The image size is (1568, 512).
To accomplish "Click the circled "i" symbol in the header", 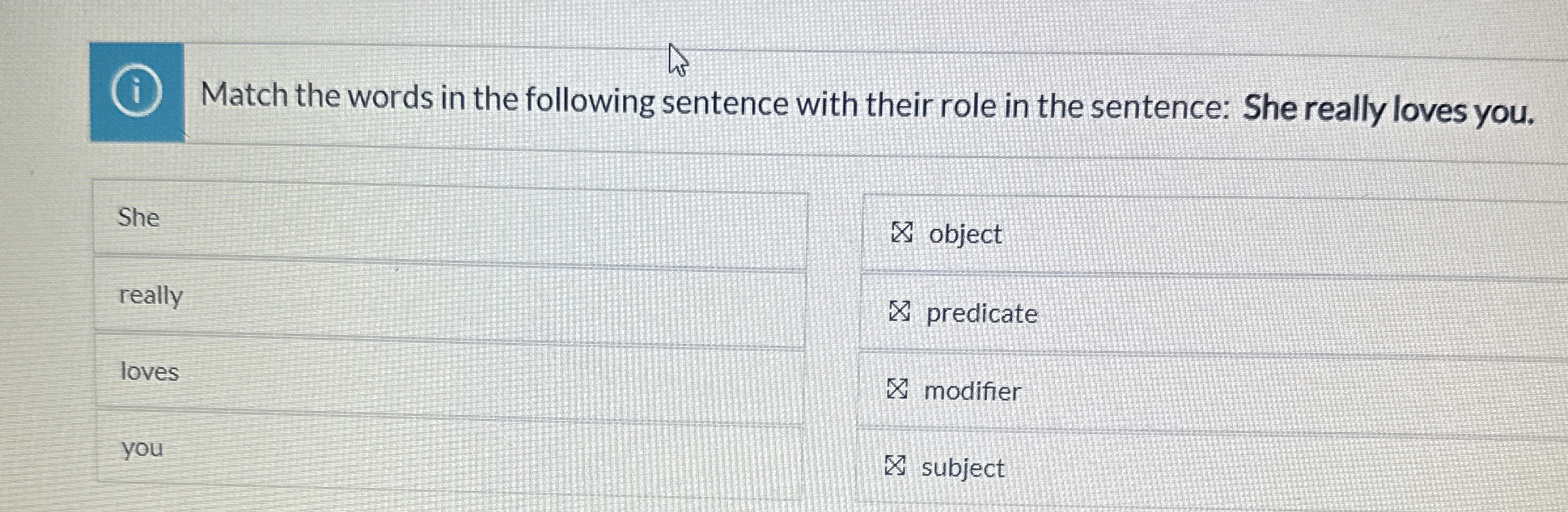I will tap(137, 93).
